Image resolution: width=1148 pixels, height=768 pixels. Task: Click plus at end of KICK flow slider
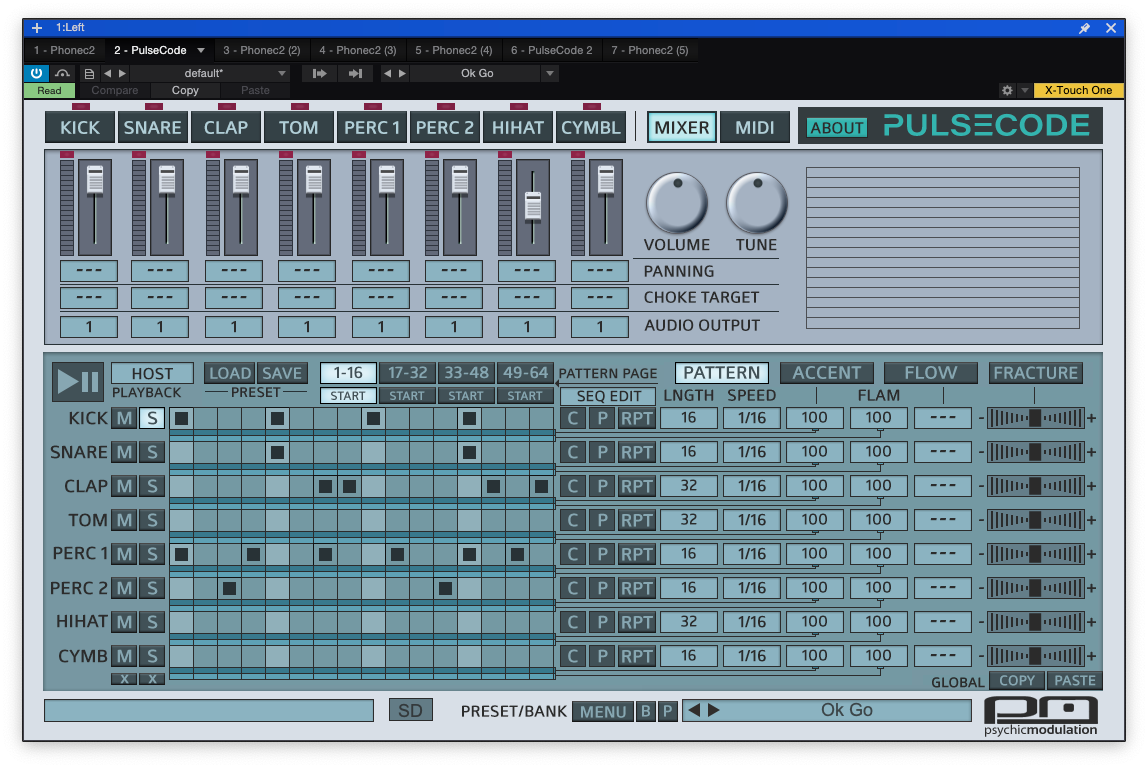pyautogui.click(x=1092, y=418)
